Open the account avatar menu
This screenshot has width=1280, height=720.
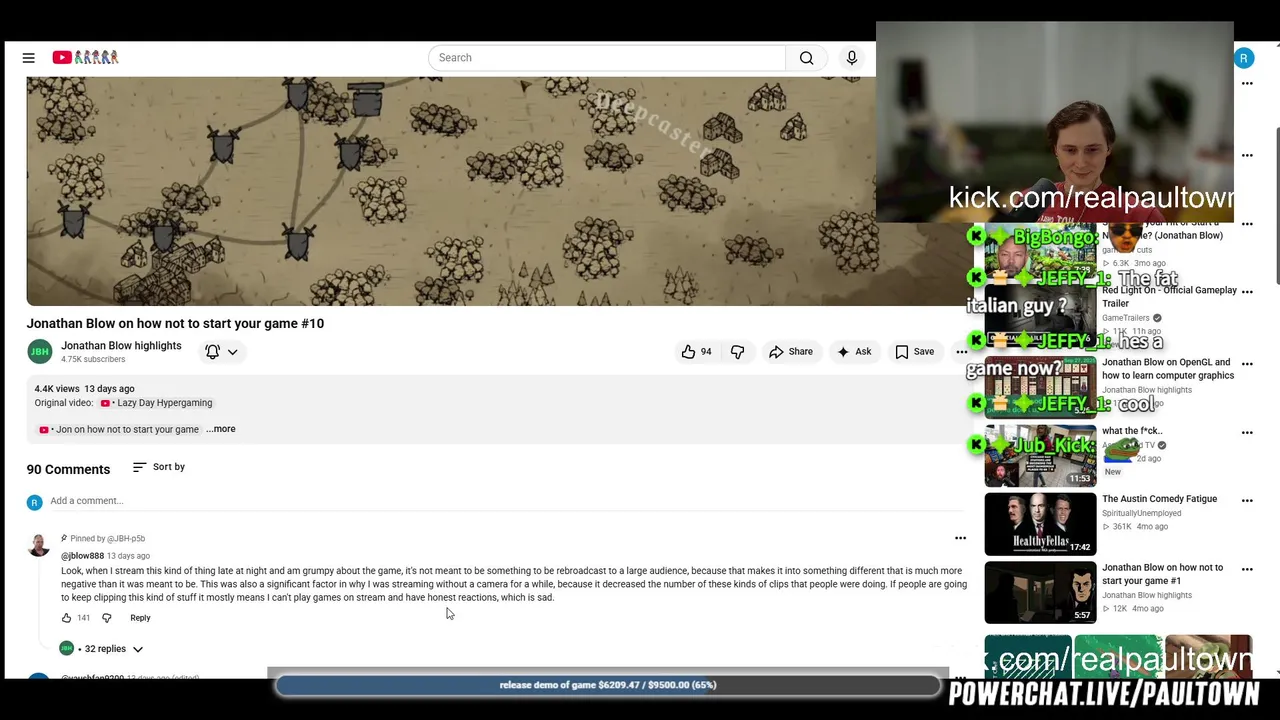point(1244,58)
